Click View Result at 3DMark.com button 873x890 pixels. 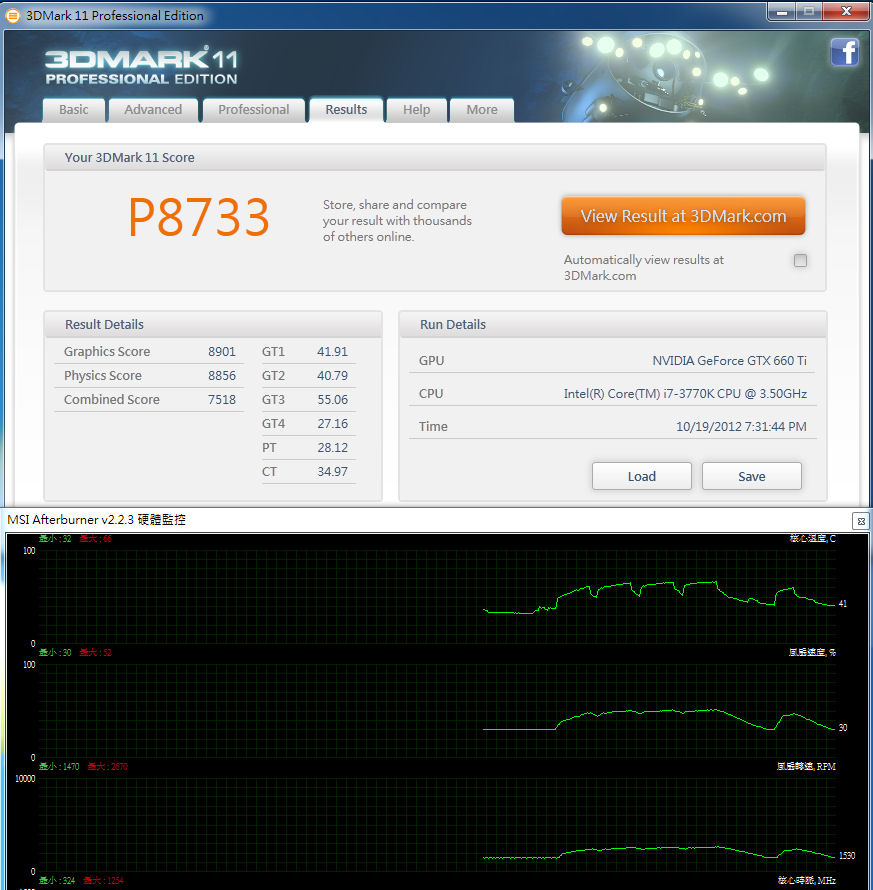click(683, 216)
